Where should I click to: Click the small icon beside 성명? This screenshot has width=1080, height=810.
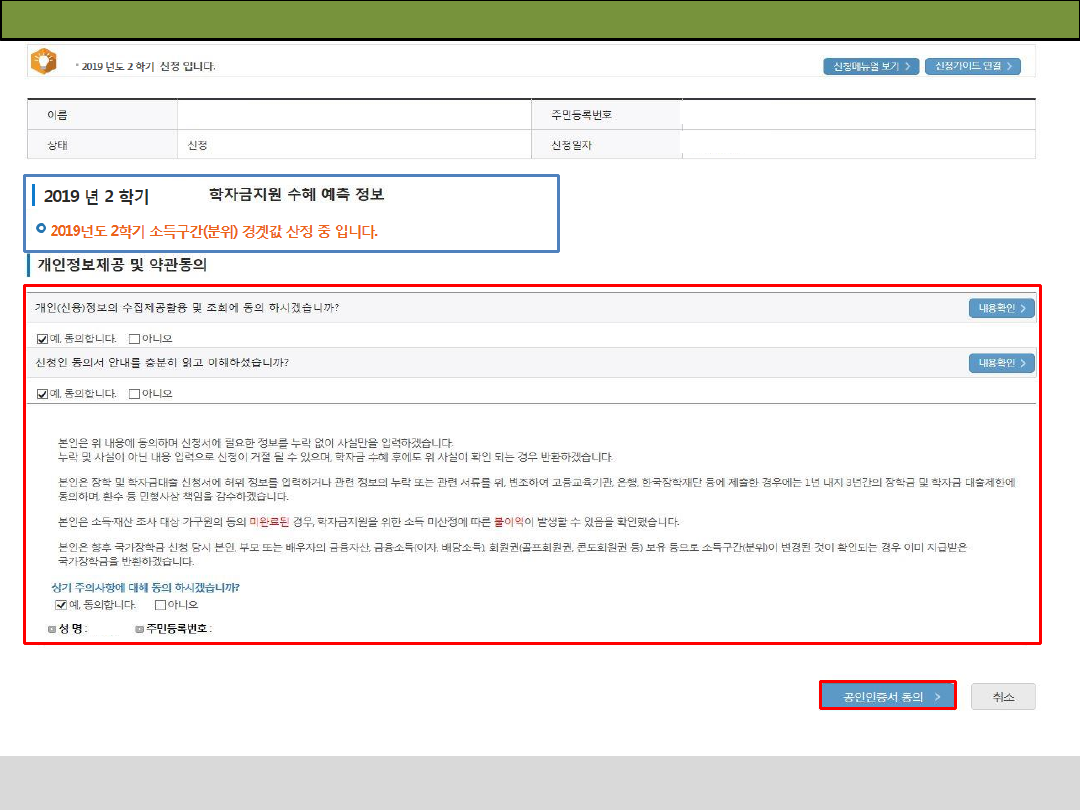coord(52,629)
